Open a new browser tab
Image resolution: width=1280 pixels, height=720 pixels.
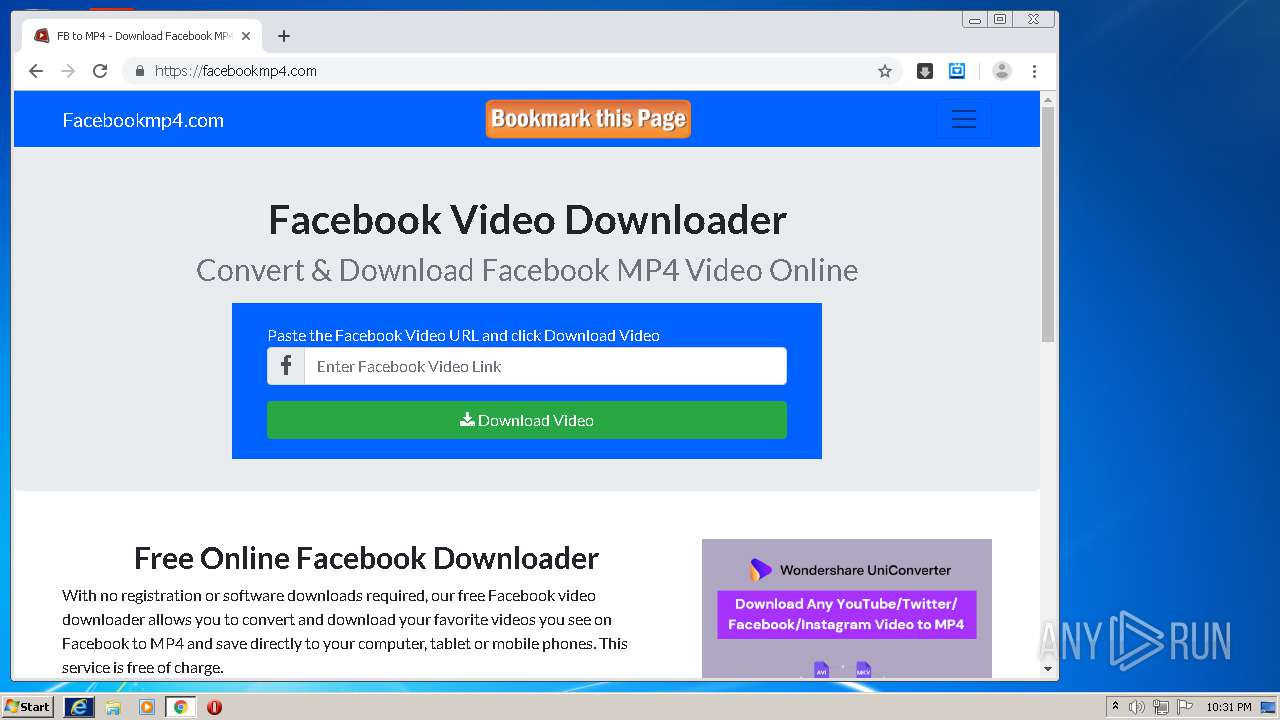pyautogui.click(x=284, y=36)
